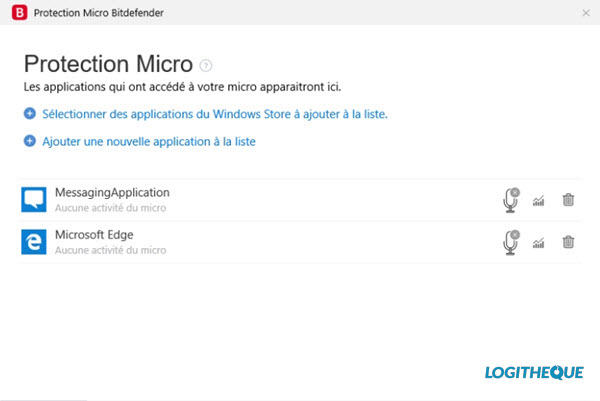Open usage statistics for MessagingApplication
This screenshot has height=401, width=600.
pos(538,200)
